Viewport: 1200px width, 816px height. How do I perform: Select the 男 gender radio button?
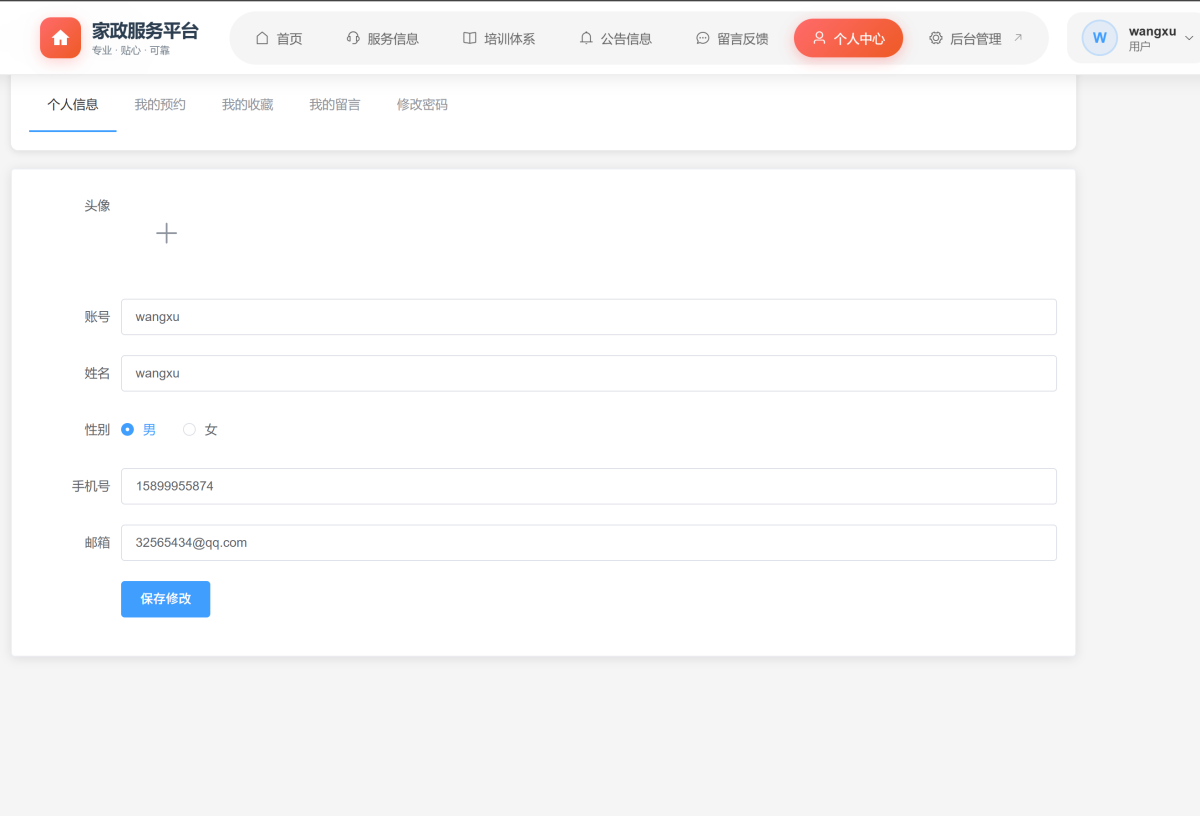128,429
